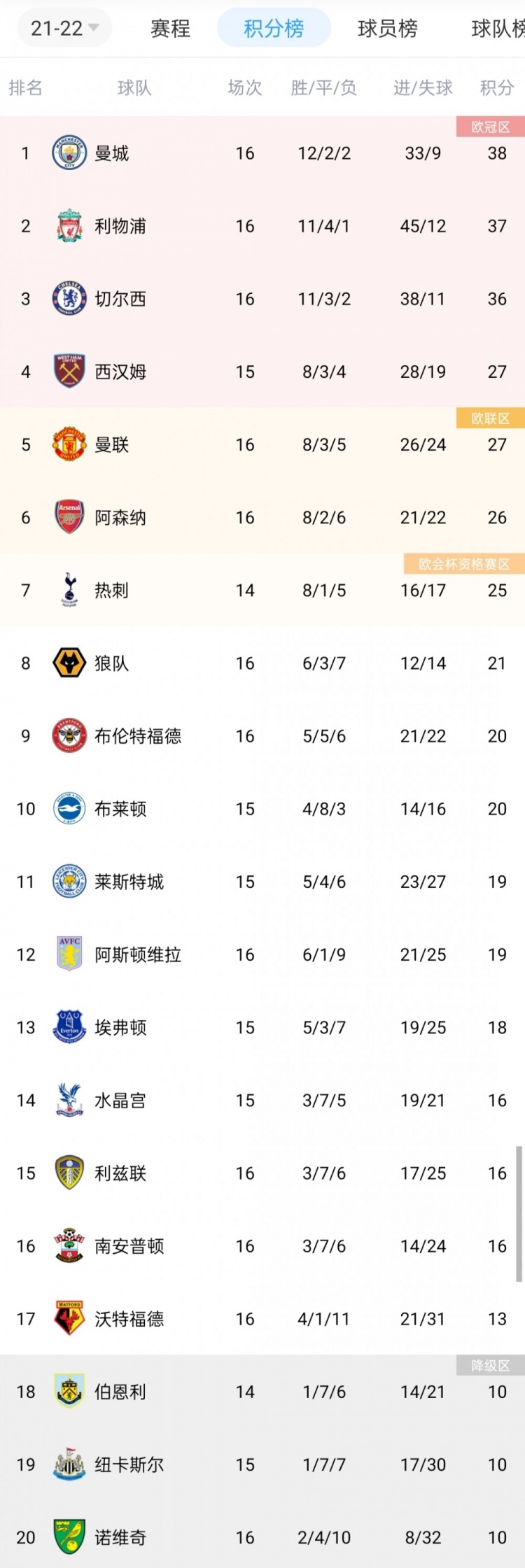This screenshot has height=1568, width=525.
Task: Tap the Norwich City badge
Action: tap(69, 1537)
